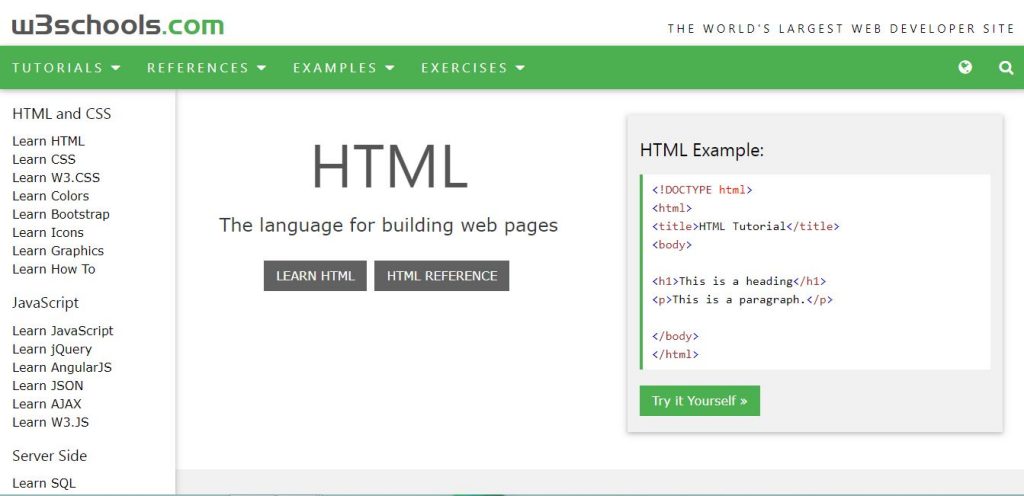The width and height of the screenshot is (1024, 496).
Task: Click the HTML Example: heading
Action: click(x=702, y=150)
